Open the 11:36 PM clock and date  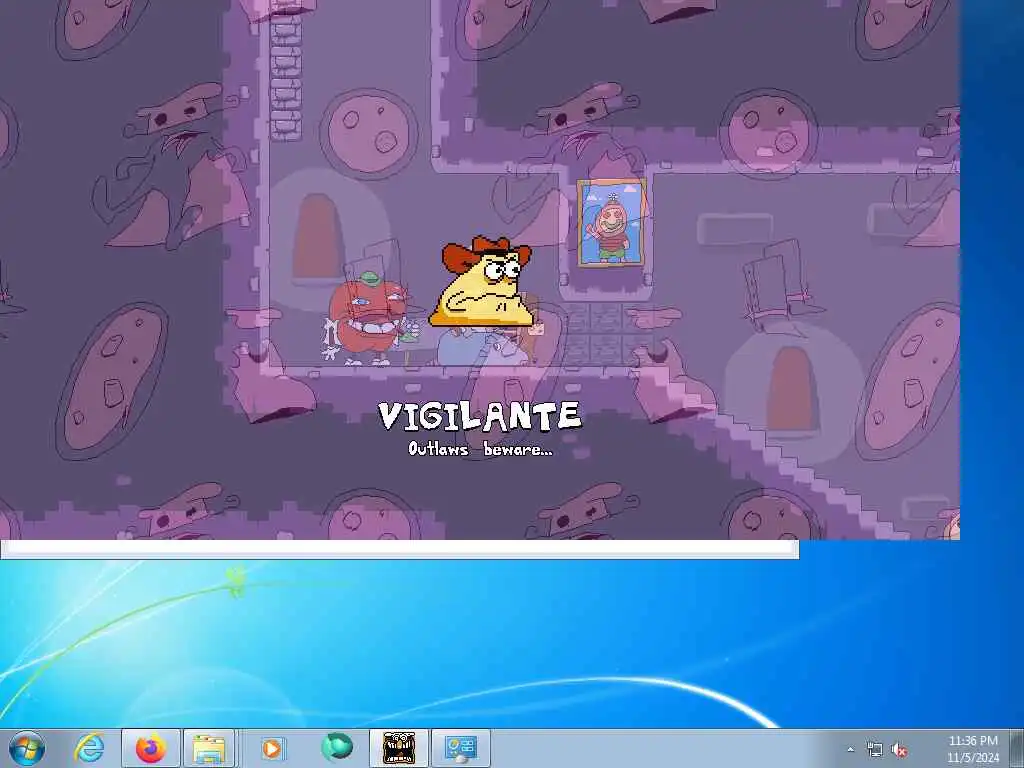(x=973, y=749)
